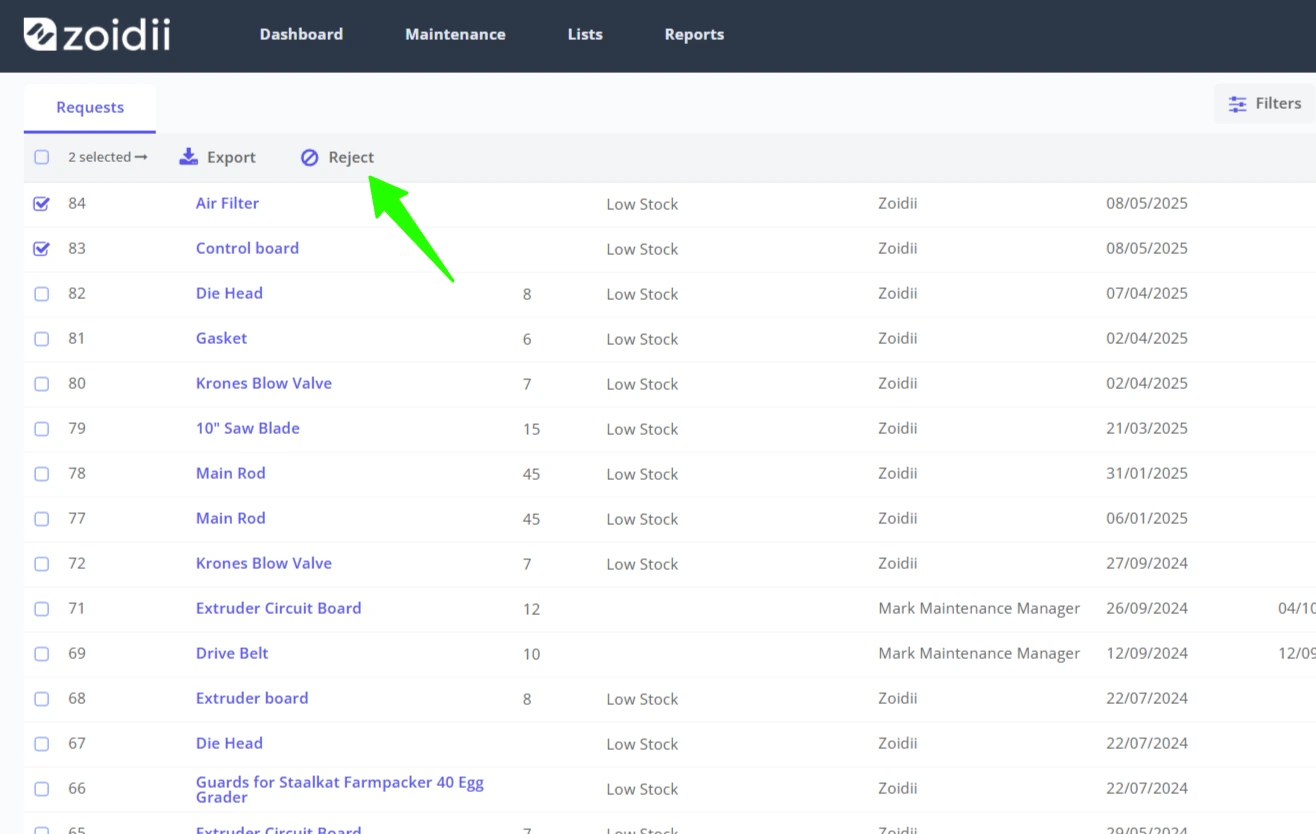
Task: Click the Filters sliders icon
Action: [x=1238, y=104]
